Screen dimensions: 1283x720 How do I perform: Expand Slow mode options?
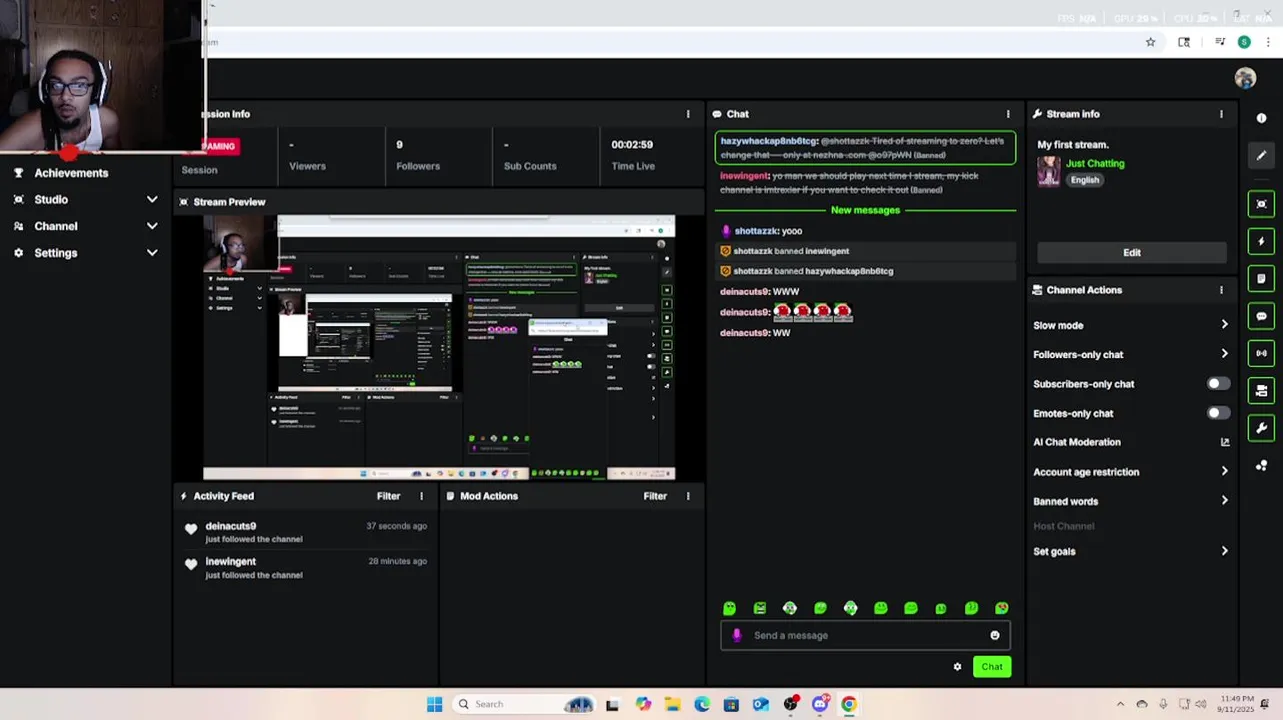1224,325
